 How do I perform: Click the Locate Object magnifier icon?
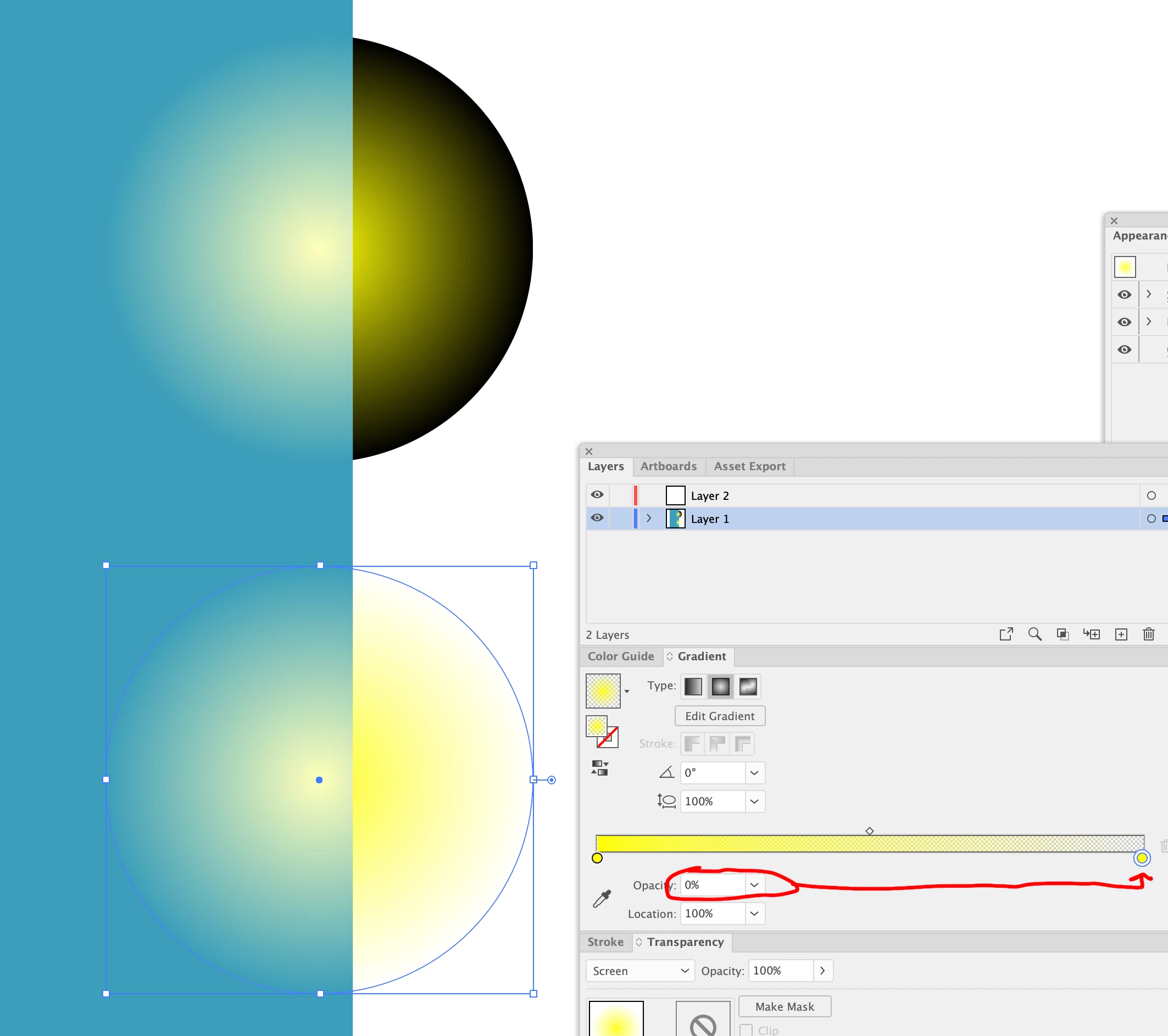(1034, 634)
